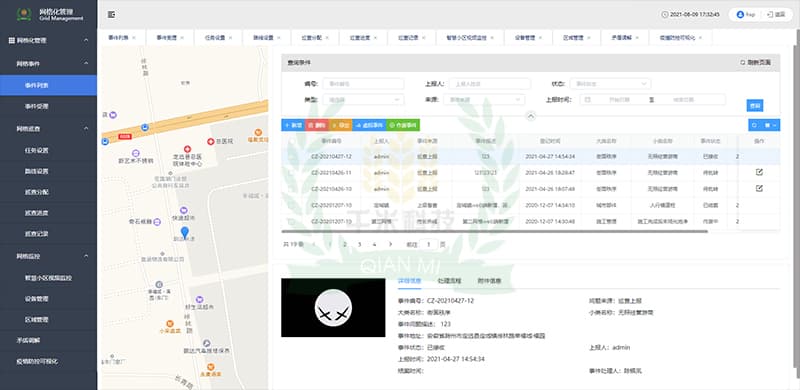Click the logout icon in the header
Viewport: 800px width, 390px height.
(x=770, y=14)
